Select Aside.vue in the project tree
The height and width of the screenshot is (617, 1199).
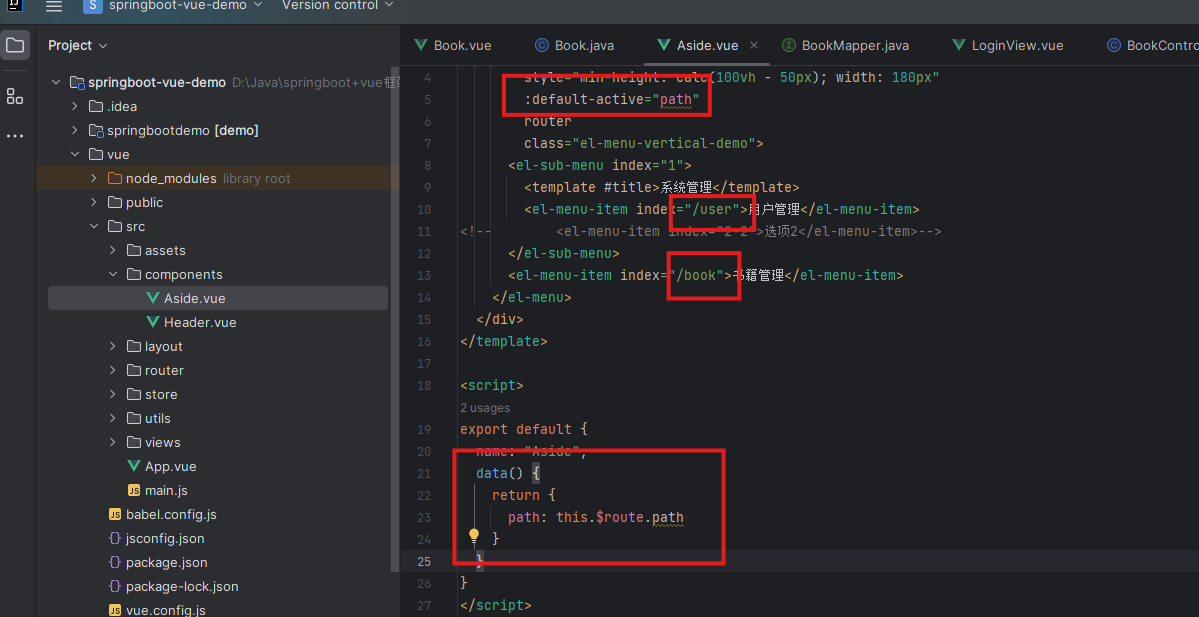click(x=218, y=298)
